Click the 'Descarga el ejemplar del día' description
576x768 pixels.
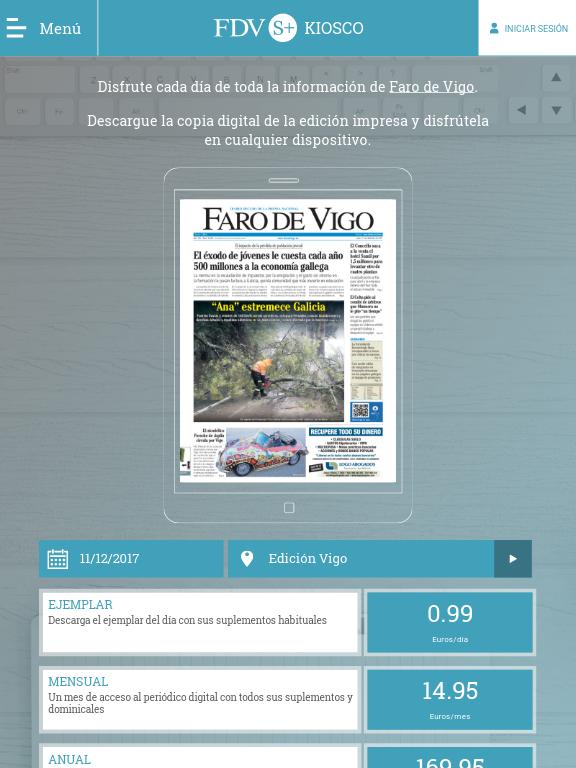point(187,620)
